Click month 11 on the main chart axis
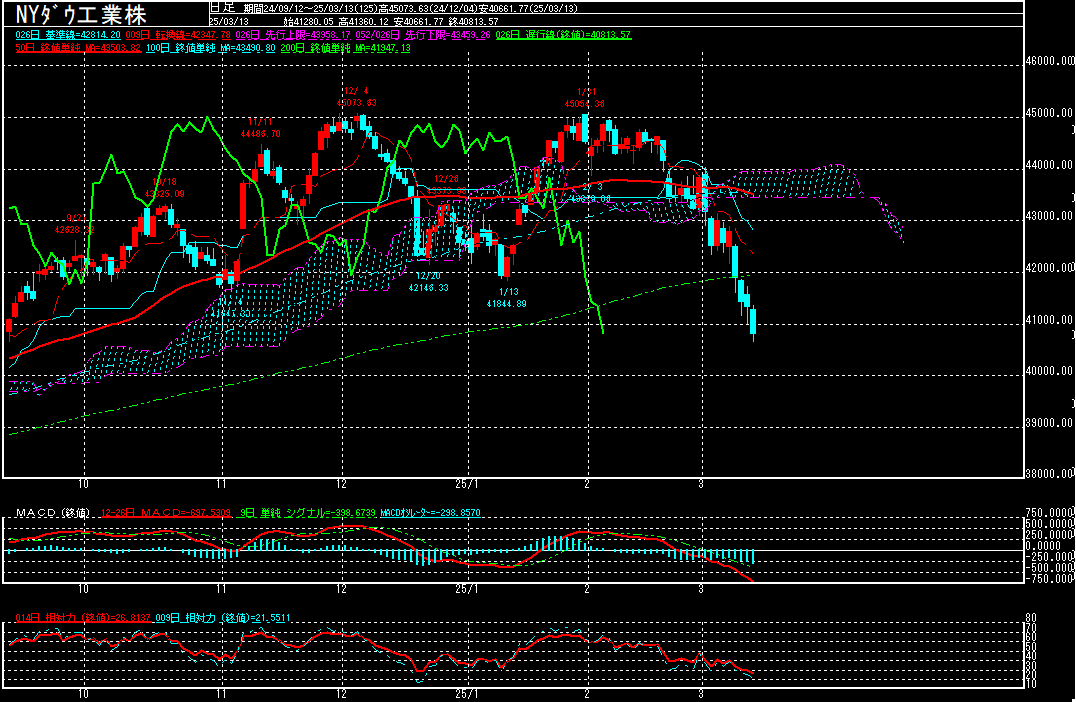 click(x=221, y=484)
